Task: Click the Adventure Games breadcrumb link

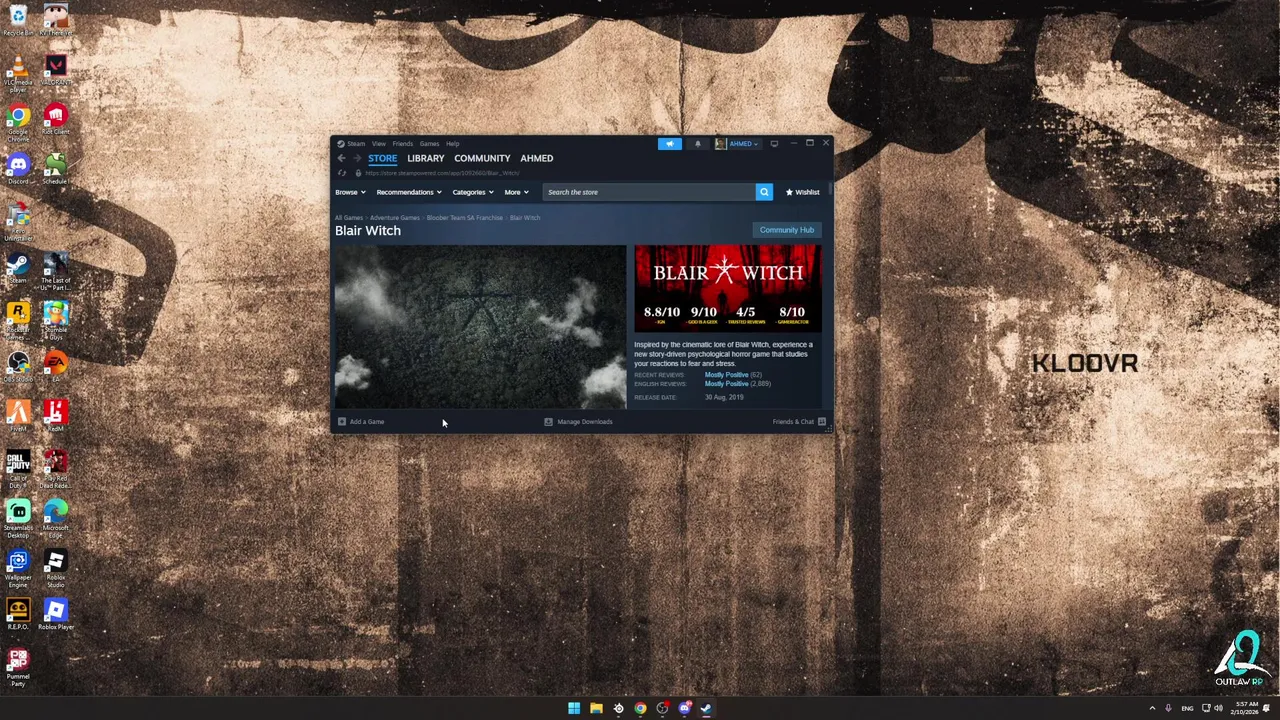Action: 395,218
